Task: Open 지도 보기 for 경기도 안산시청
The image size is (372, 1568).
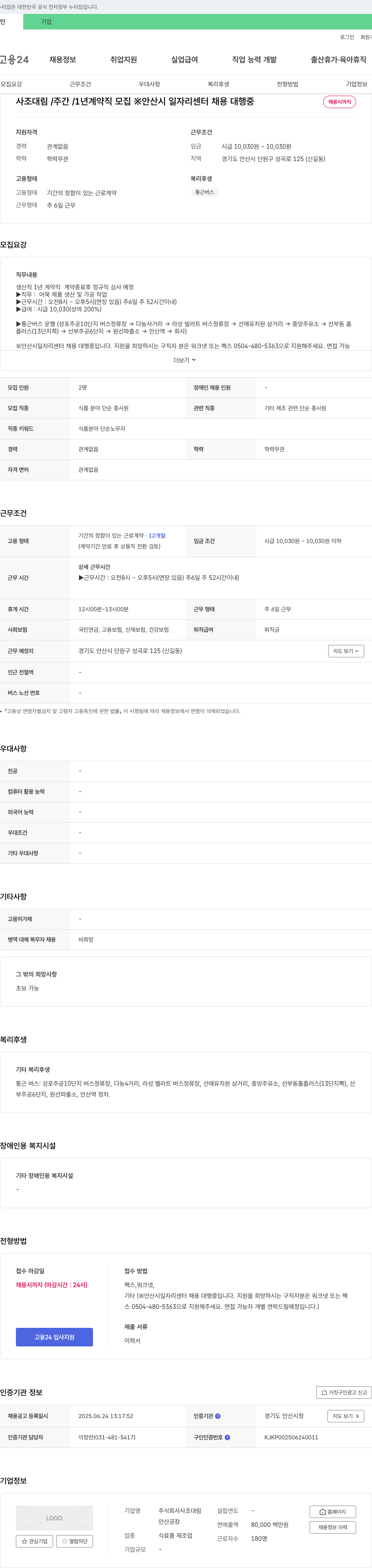Action: point(346,1416)
